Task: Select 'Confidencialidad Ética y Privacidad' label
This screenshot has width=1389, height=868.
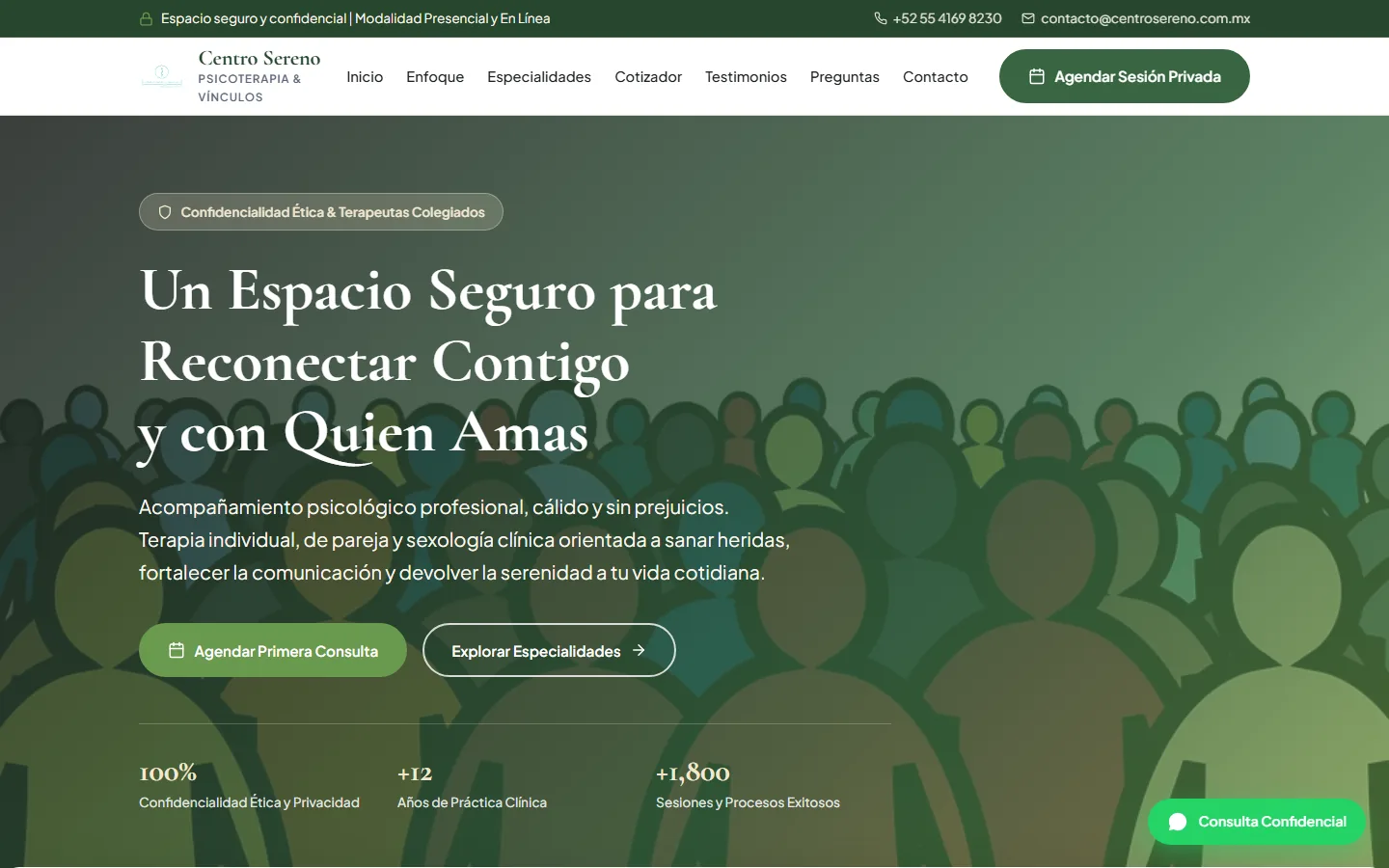Action: point(249,802)
